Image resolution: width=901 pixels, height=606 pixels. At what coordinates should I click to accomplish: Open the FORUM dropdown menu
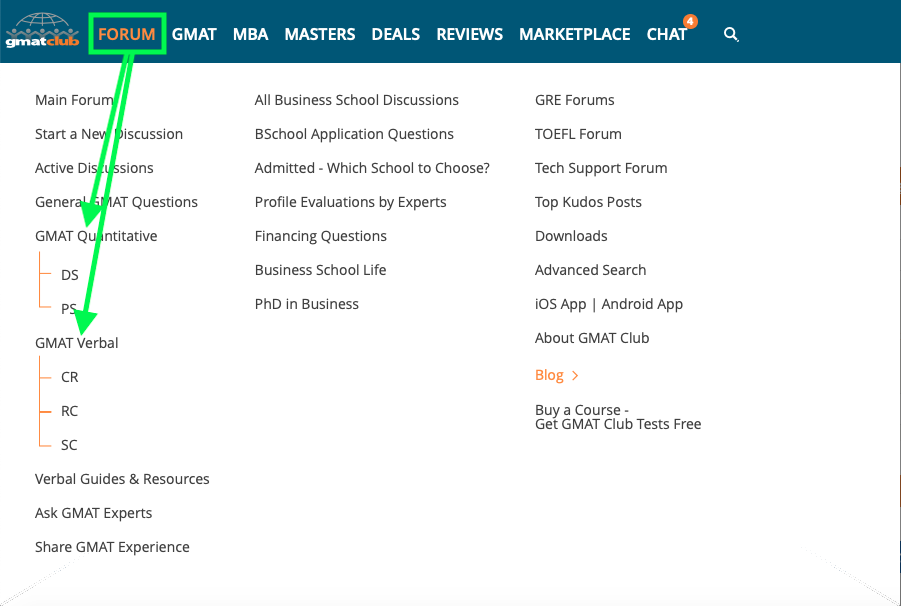(x=127, y=33)
